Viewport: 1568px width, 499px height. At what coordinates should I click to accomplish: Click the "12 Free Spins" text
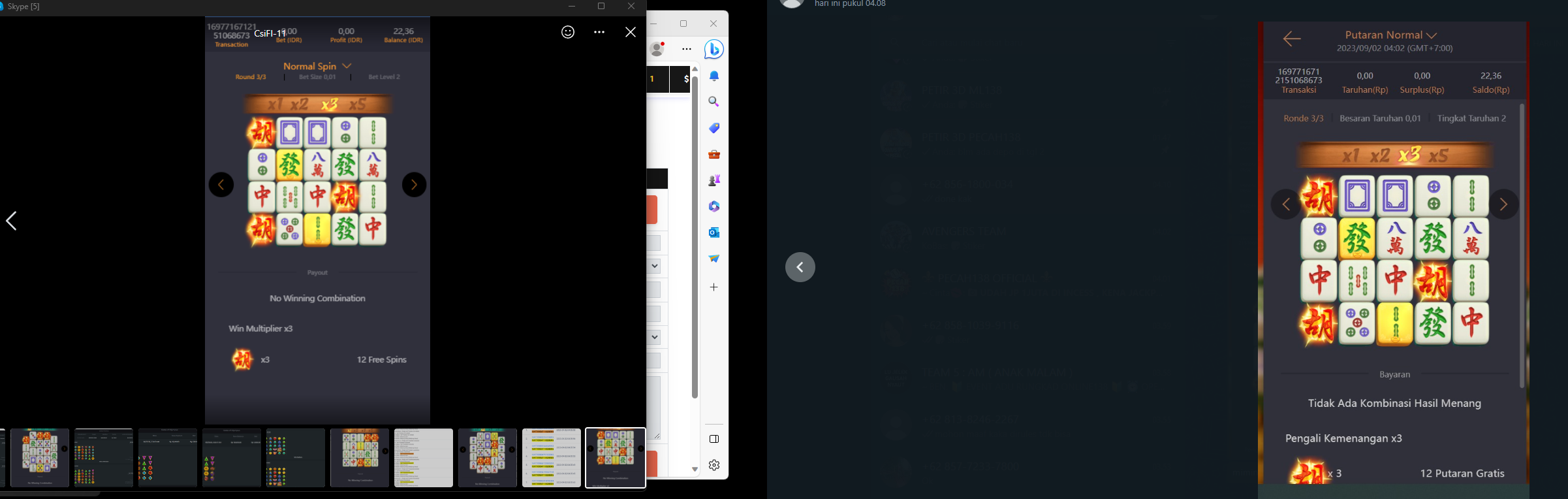pos(382,360)
